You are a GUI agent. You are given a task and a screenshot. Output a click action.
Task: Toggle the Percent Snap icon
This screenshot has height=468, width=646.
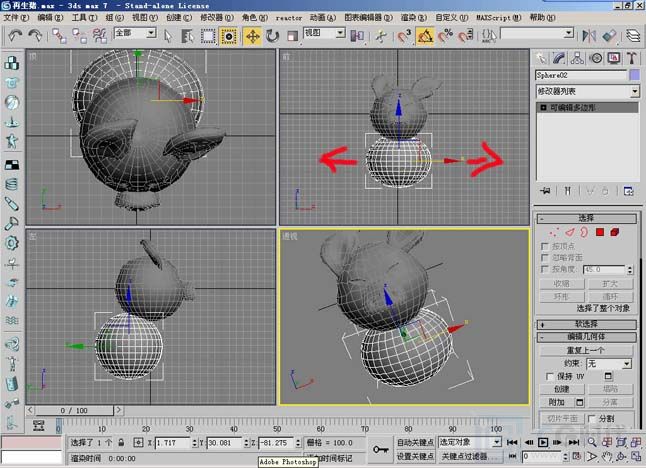click(x=445, y=36)
